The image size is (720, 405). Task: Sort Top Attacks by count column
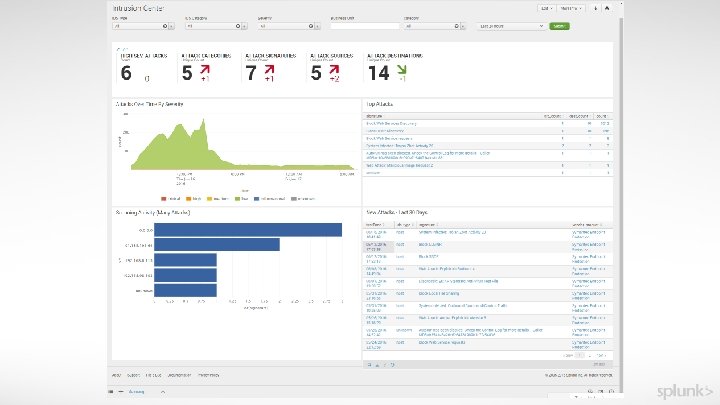point(602,116)
